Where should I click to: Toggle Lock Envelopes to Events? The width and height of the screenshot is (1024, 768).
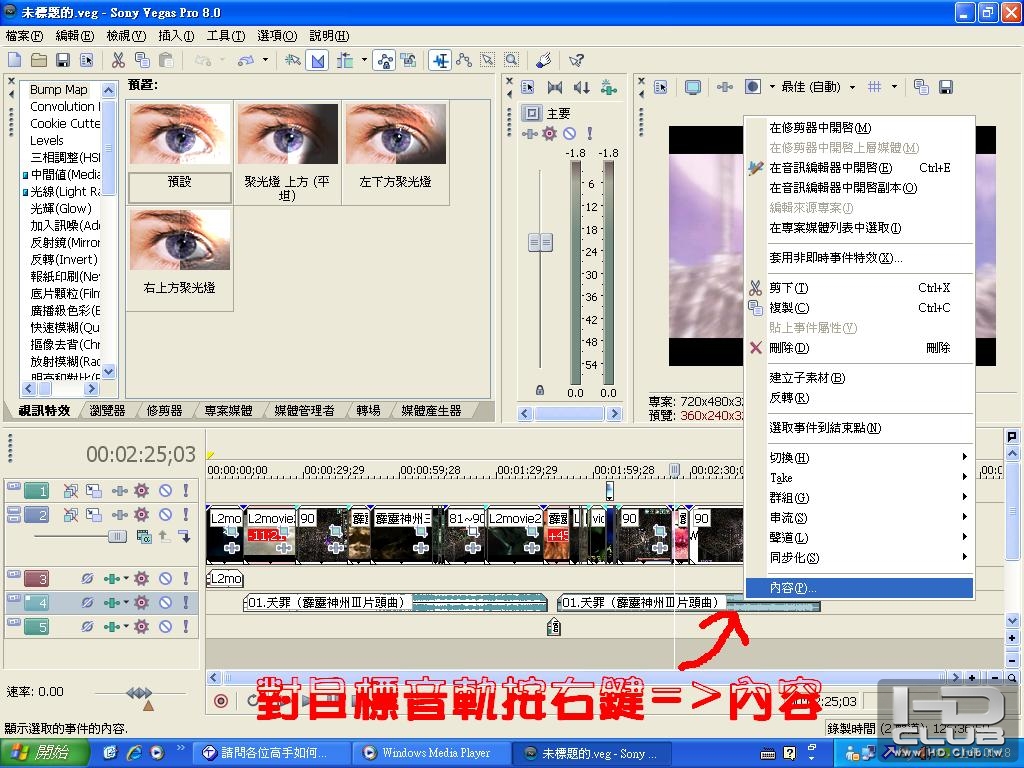point(385,61)
